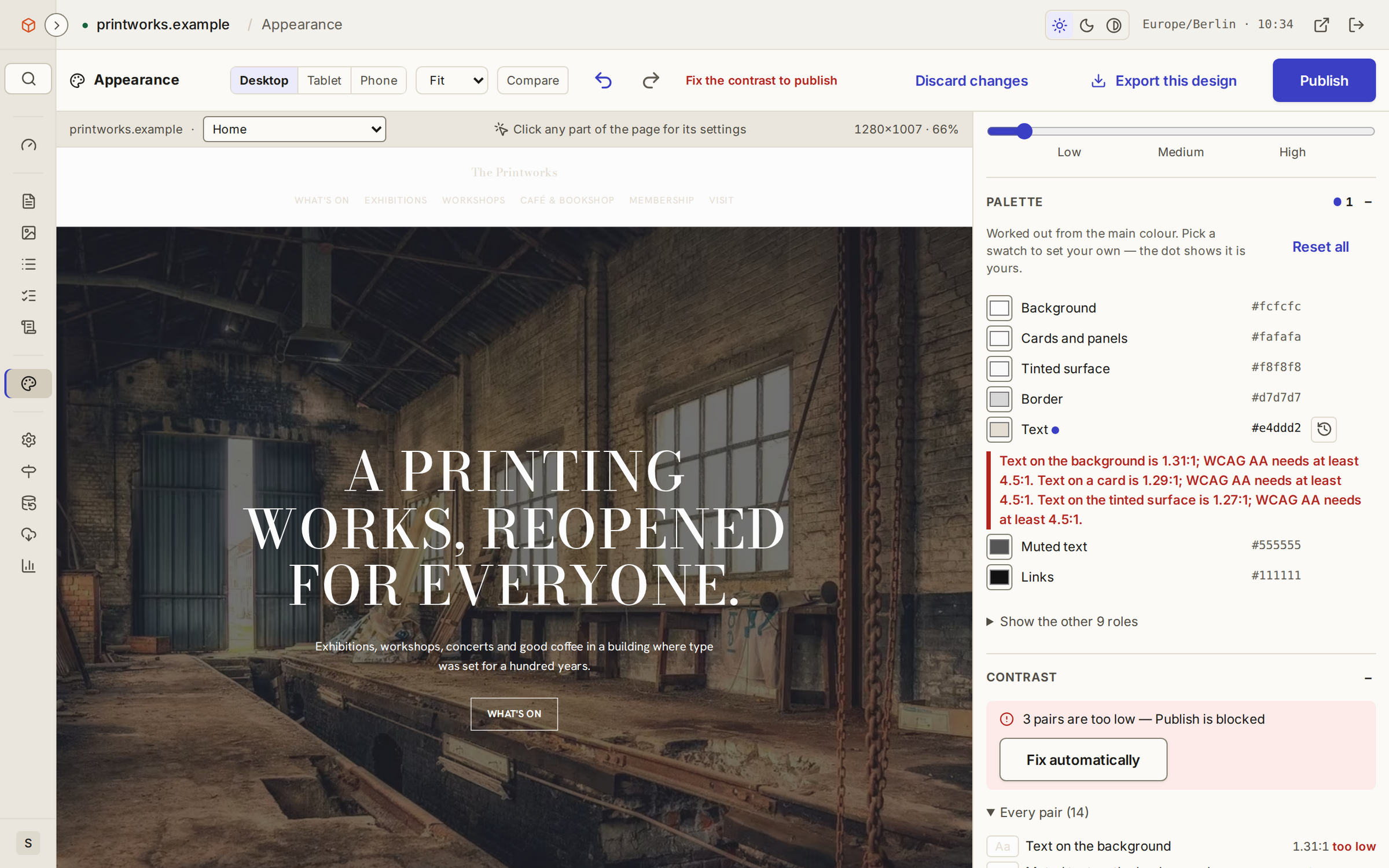The width and height of the screenshot is (1389, 868).
Task: Switch to light theme sun toggle
Action: 1060,25
